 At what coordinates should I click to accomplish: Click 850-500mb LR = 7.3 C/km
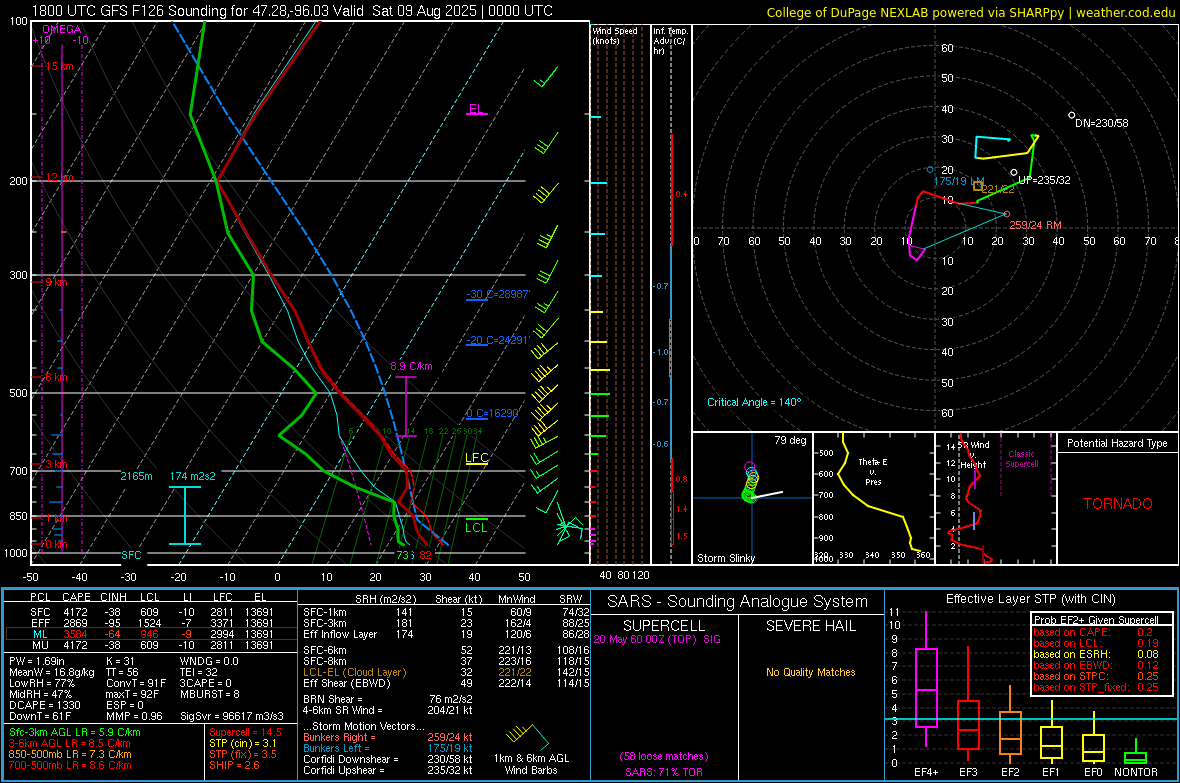69,754
